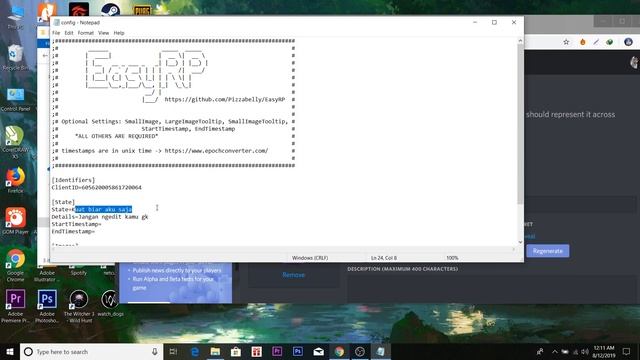The height and width of the screenshot is (360, 640).
Task: Click the taskbar search box
Action: click(x=91, y=351)
